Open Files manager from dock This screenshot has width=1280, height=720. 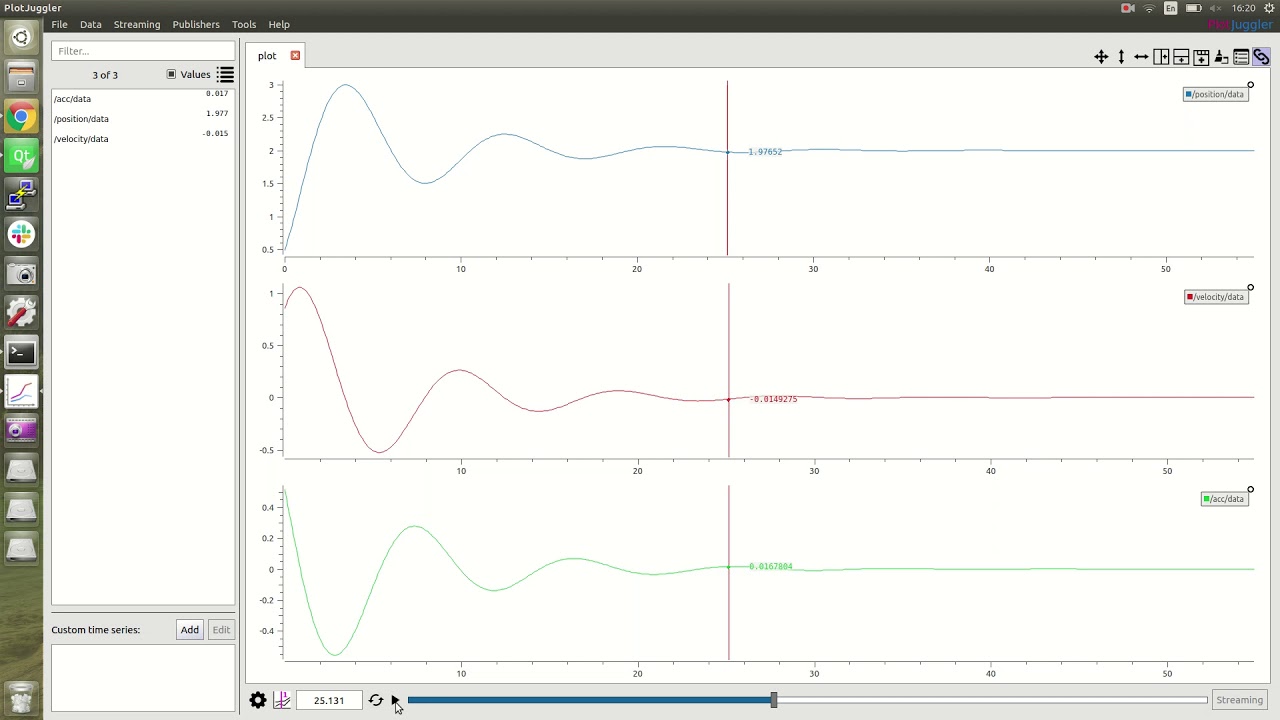click(x=21, y=77)
